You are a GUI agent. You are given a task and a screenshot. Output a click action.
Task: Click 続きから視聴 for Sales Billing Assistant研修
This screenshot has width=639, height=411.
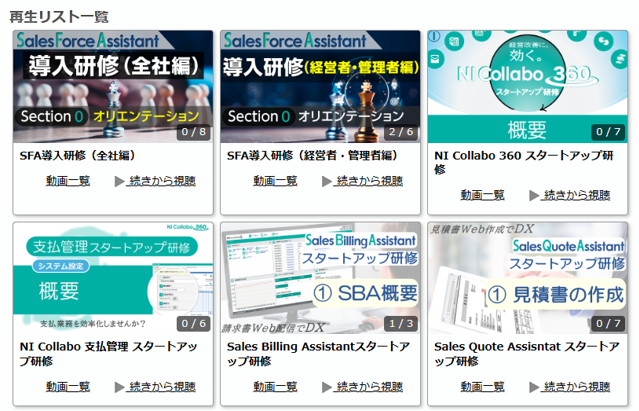point(370,386)
